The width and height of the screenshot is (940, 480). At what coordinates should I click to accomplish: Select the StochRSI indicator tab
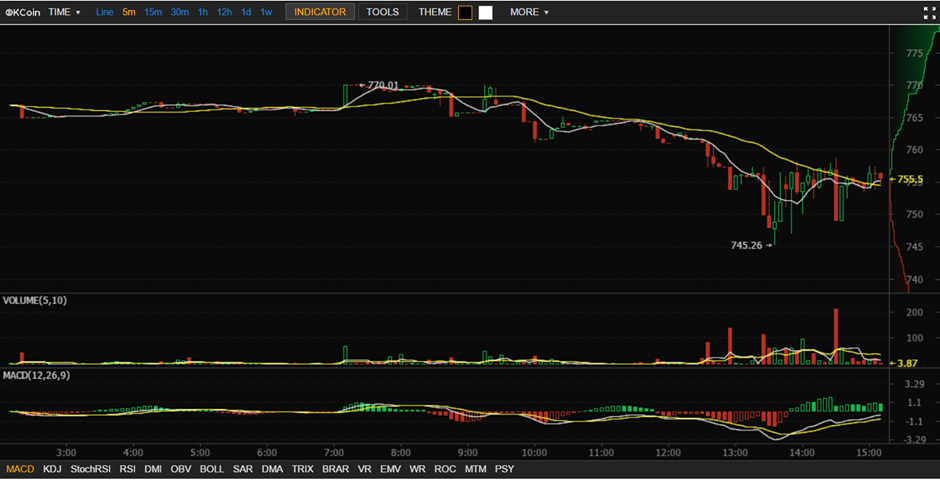pyautogui.click(x=91, y=468)
